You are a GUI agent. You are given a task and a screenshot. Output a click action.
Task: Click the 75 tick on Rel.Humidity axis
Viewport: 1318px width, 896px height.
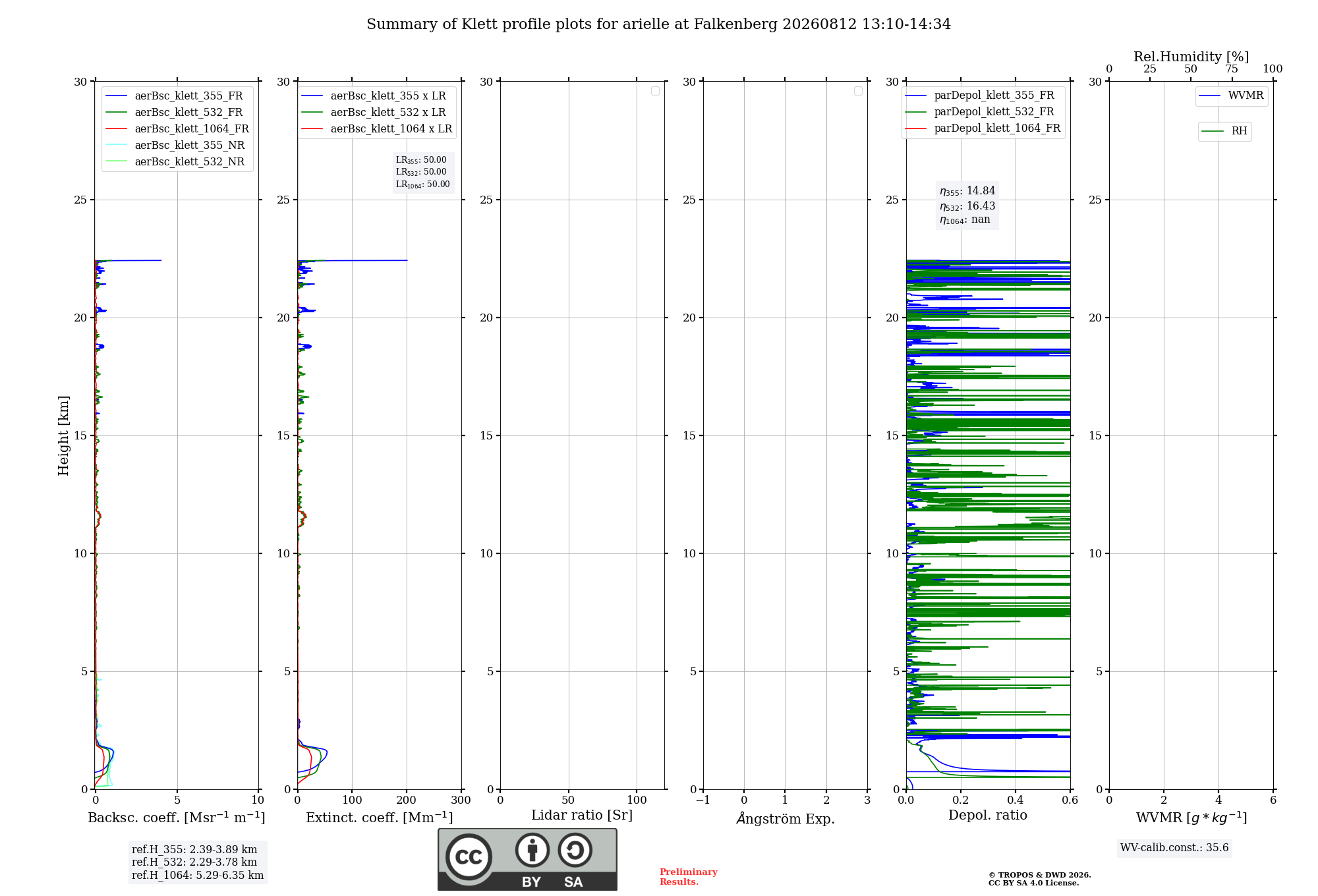tap(1232, 69)
